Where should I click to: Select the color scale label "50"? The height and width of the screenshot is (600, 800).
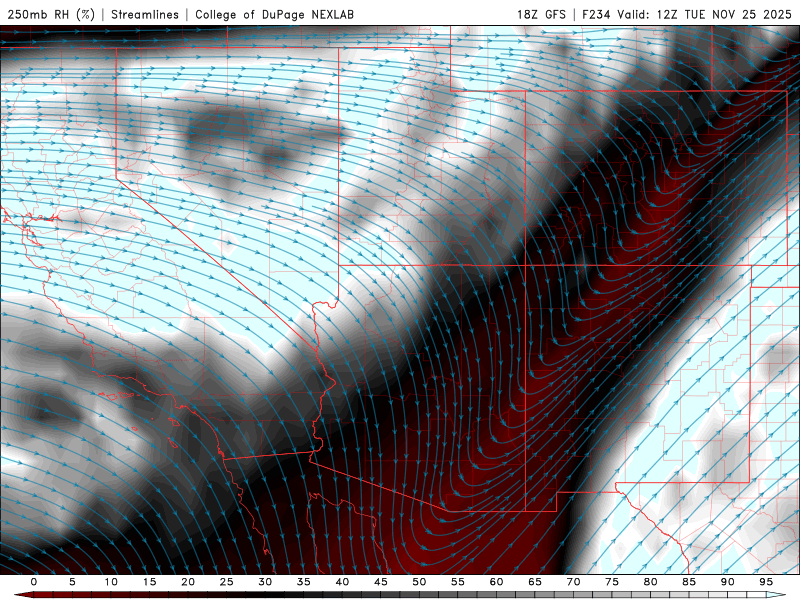(x=419, y=582)
